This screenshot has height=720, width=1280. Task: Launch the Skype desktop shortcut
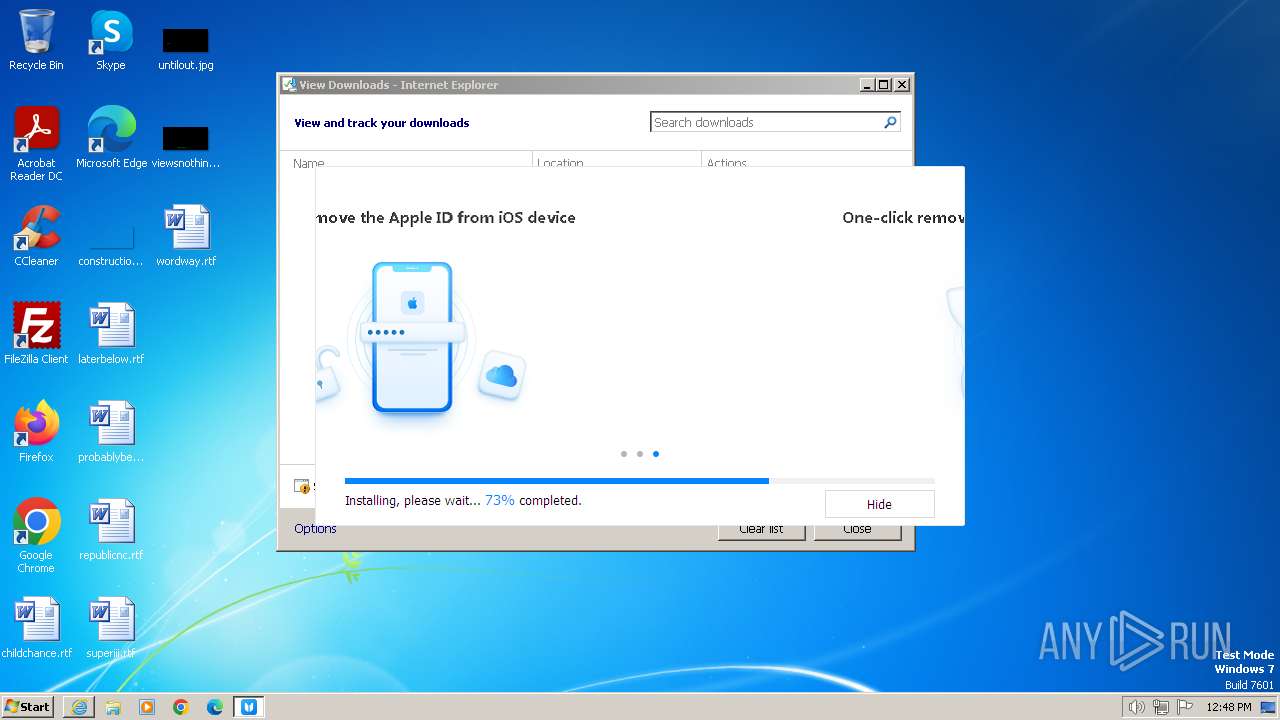point(110,40)
